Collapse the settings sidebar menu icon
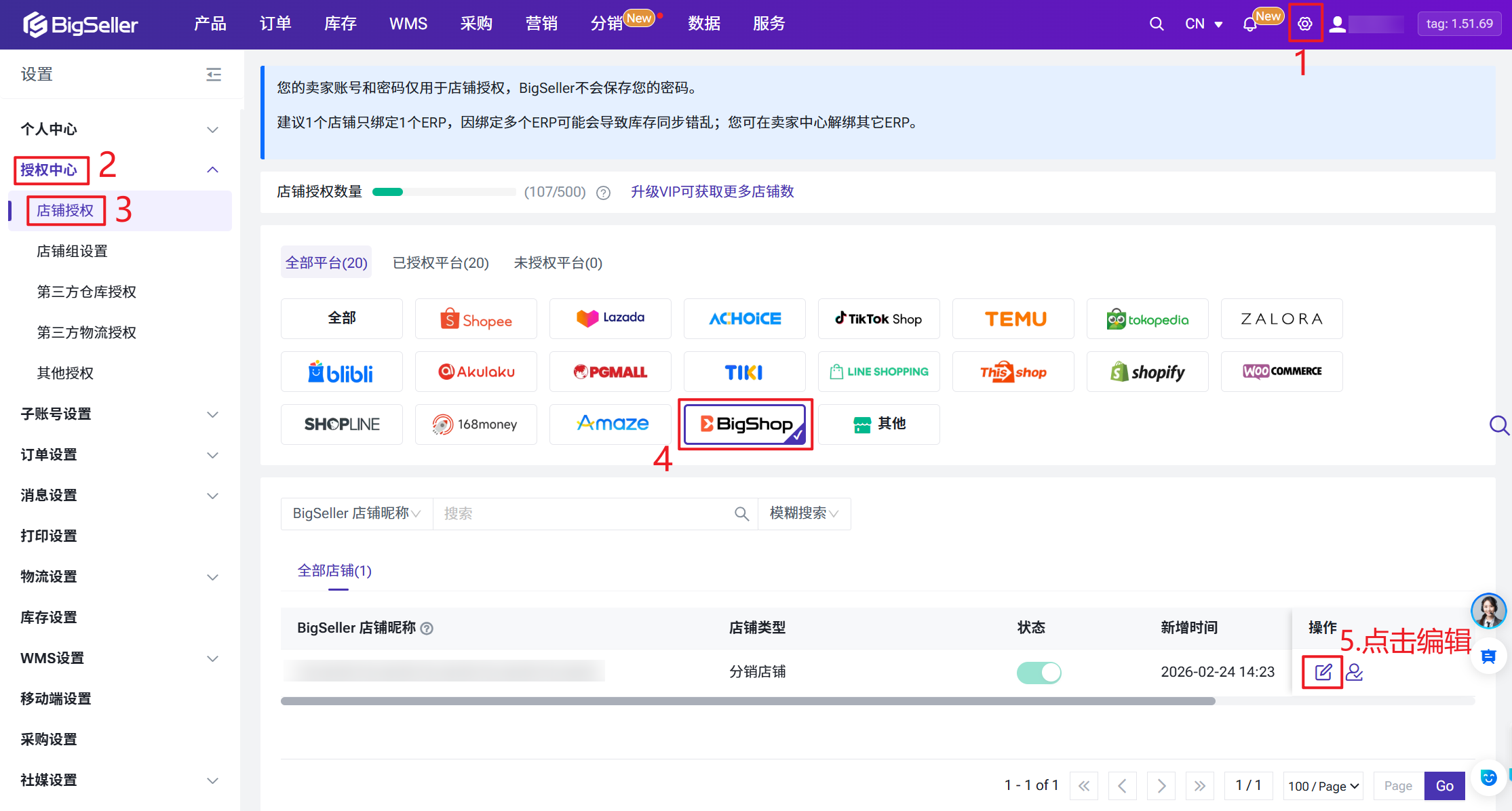Screen dimensions: 1512x811 click(214, 74)
